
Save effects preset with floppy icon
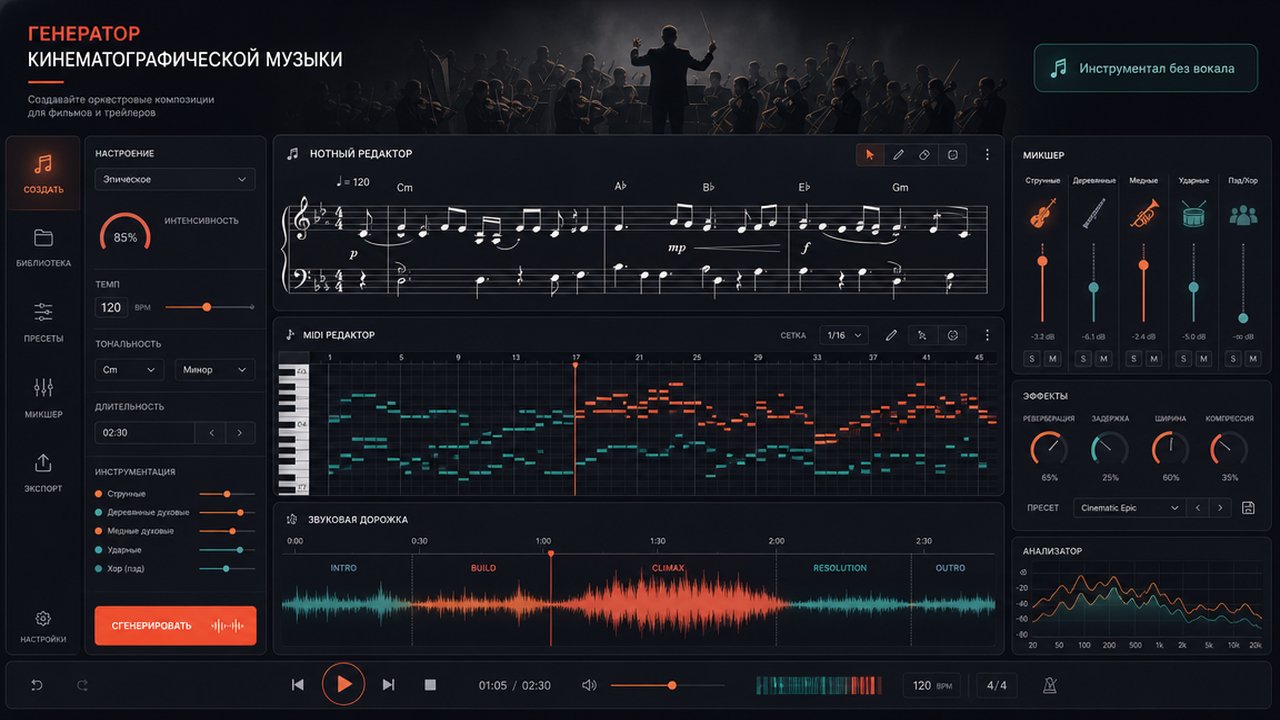tap(1248, 508)
